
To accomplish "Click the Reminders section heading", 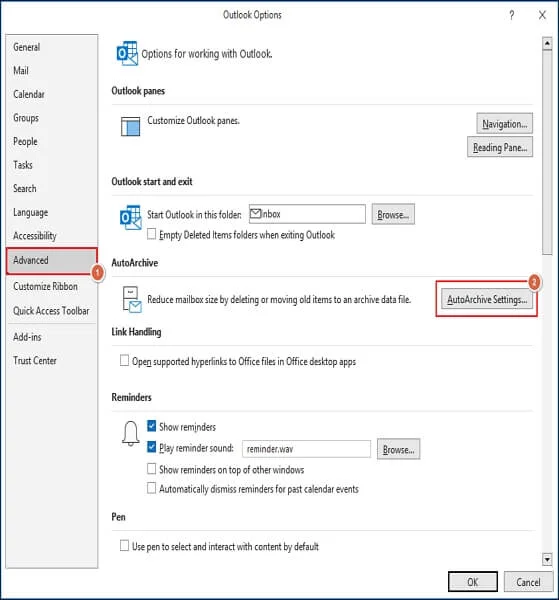I will coord(131,397).
